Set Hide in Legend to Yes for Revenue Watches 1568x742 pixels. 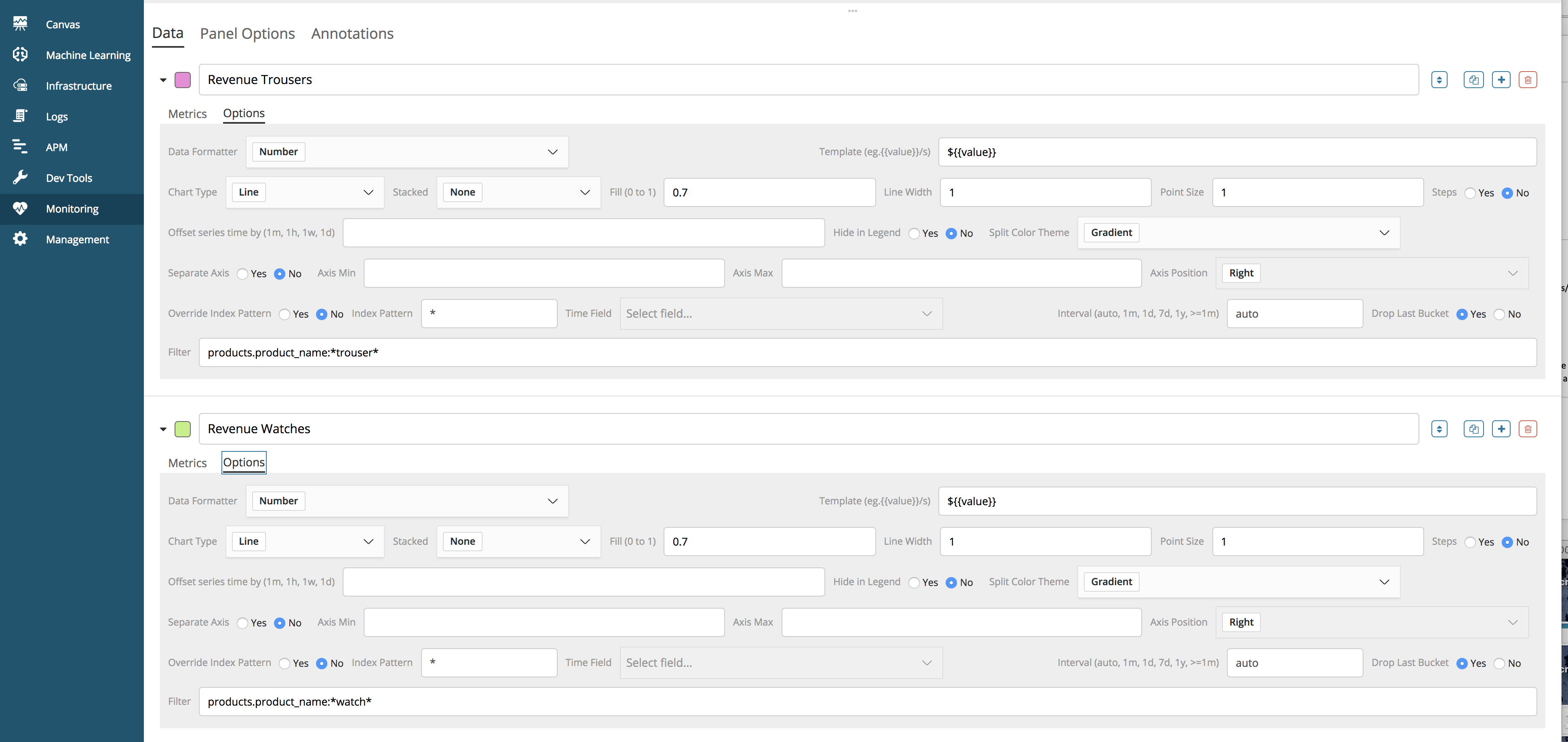click(913, 582)
